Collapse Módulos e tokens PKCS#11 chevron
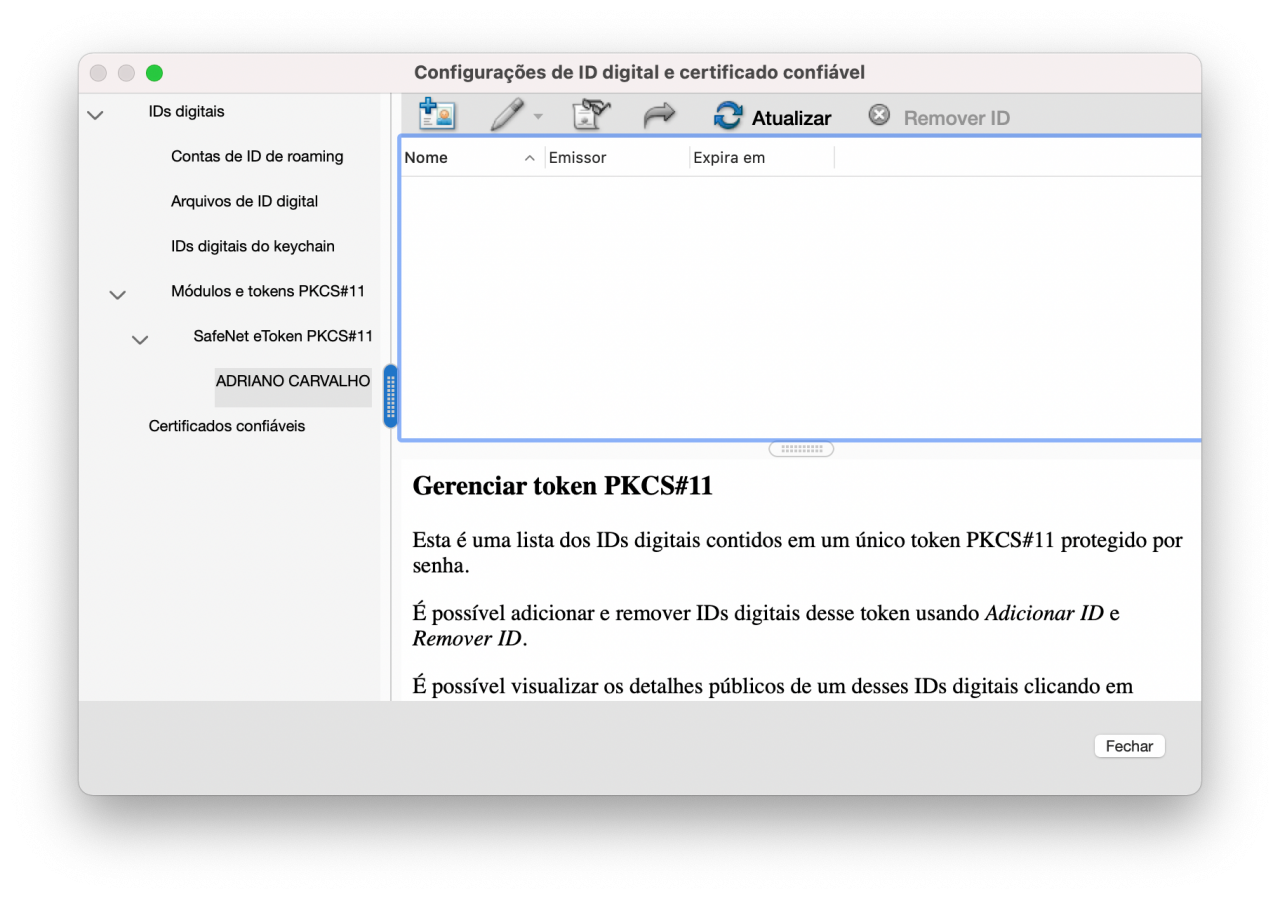 [118, 295]
